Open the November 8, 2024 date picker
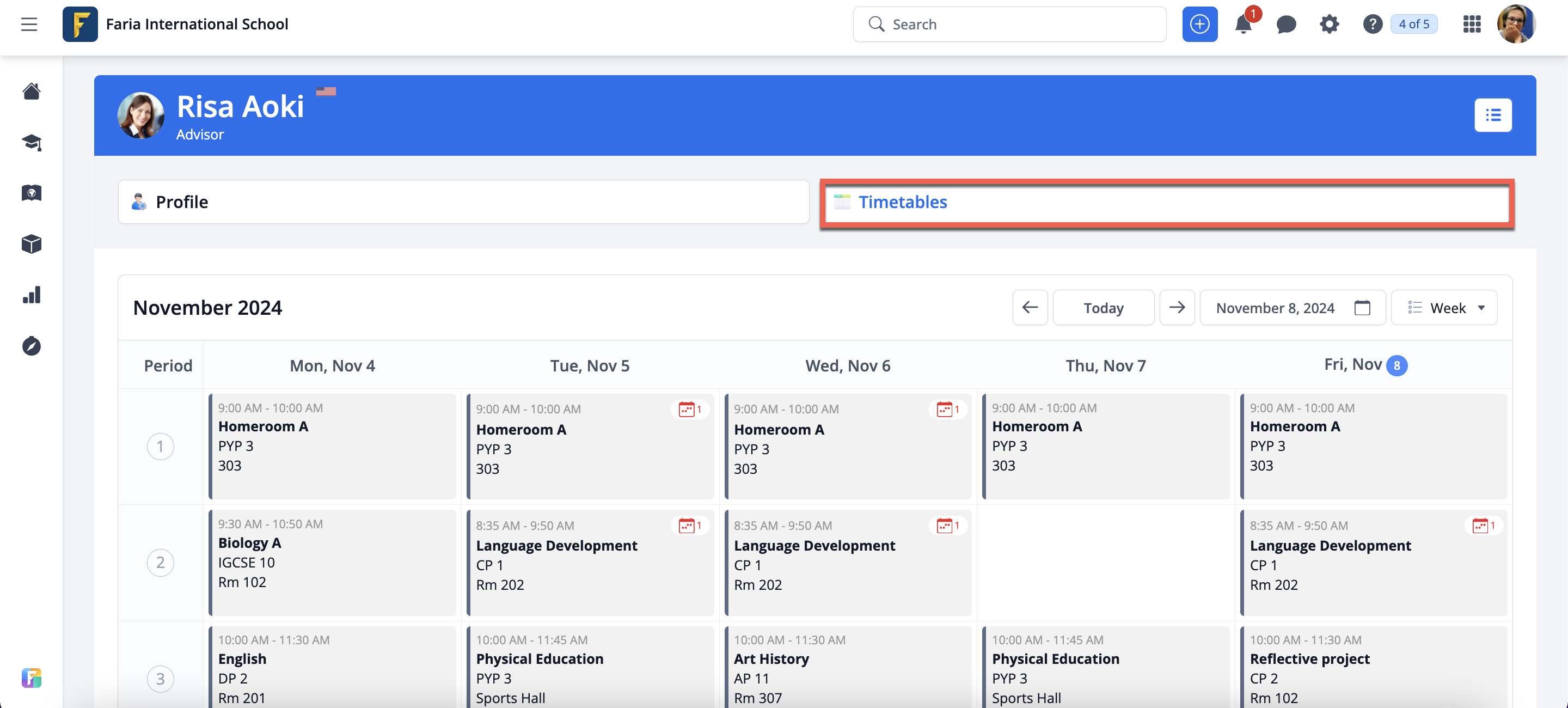This screenshot has height=708, width=1568. pyautogui.click(x=1291, y=308)
